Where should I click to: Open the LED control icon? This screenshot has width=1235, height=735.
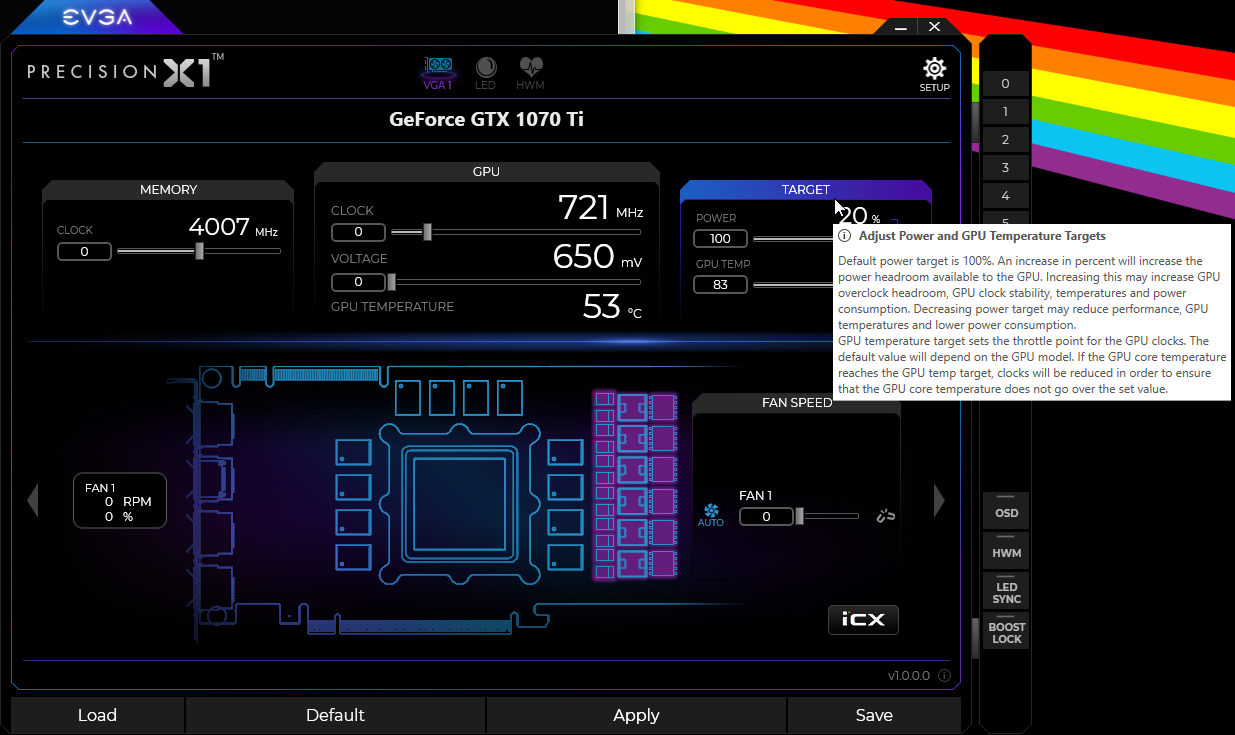pyautogui.click(x=485, y=72)
